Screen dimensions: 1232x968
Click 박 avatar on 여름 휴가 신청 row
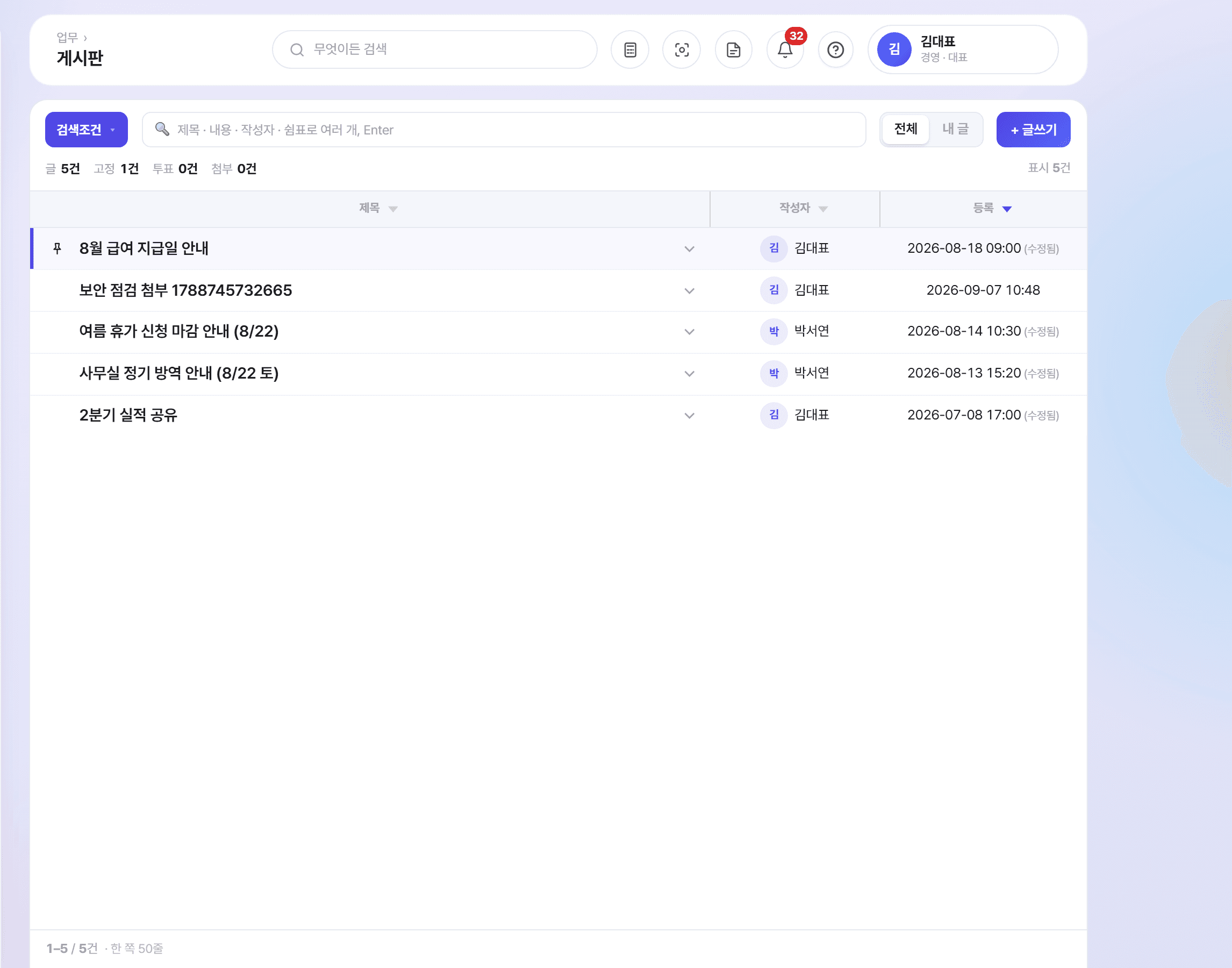coord(773,332)
